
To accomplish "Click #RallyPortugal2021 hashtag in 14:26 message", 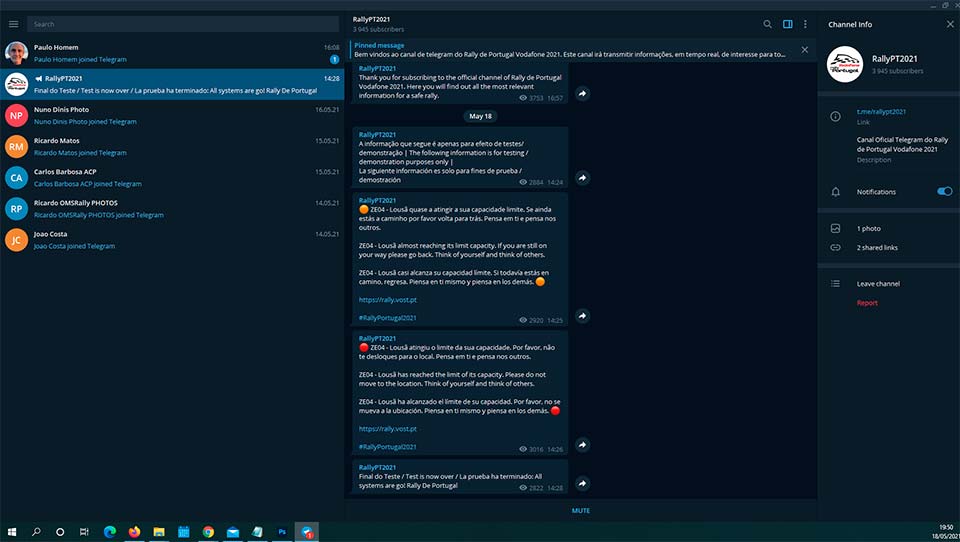I will coord(388,447).
